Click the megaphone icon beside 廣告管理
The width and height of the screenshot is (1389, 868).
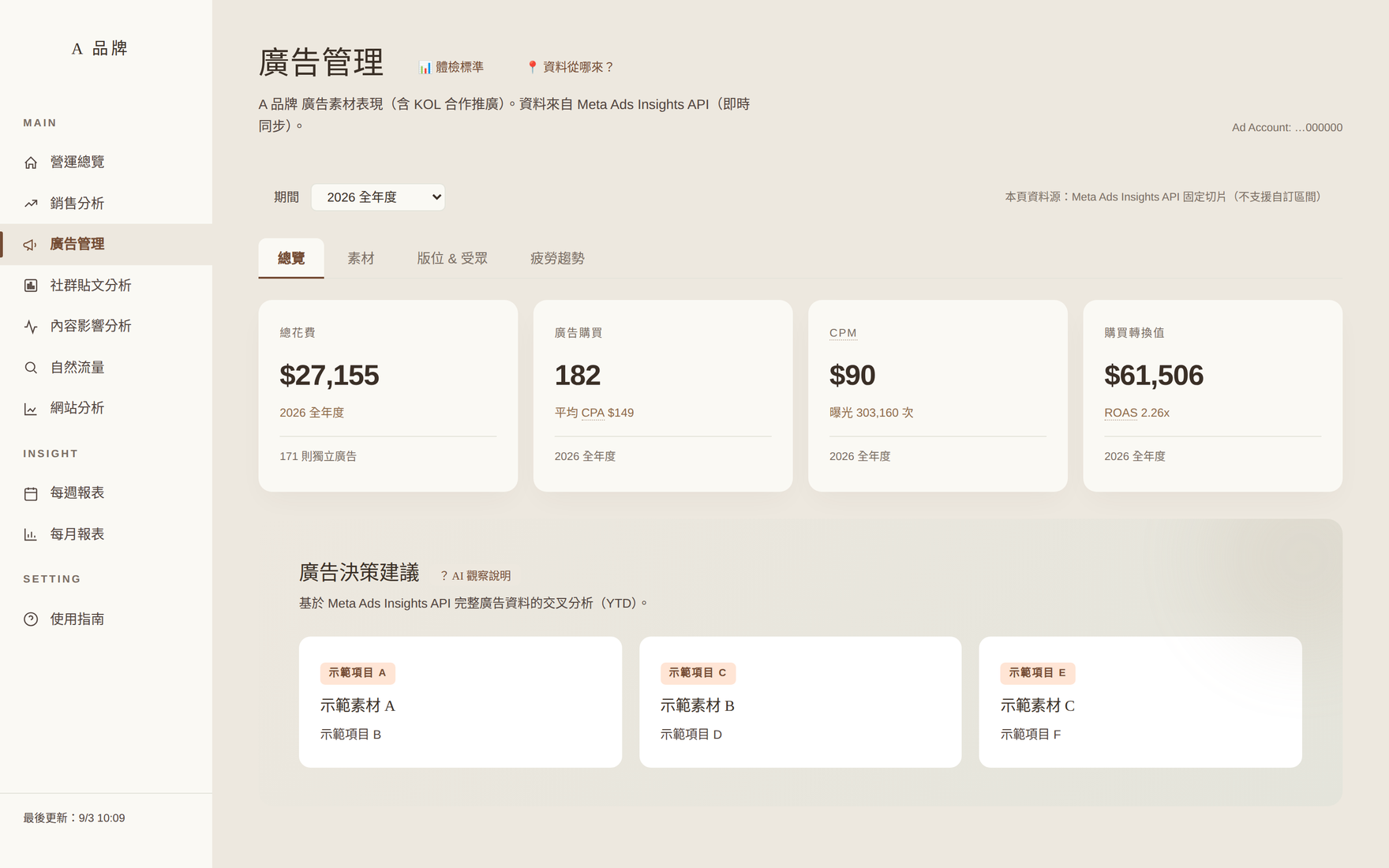pyautogui.click(x=31, y=245)
